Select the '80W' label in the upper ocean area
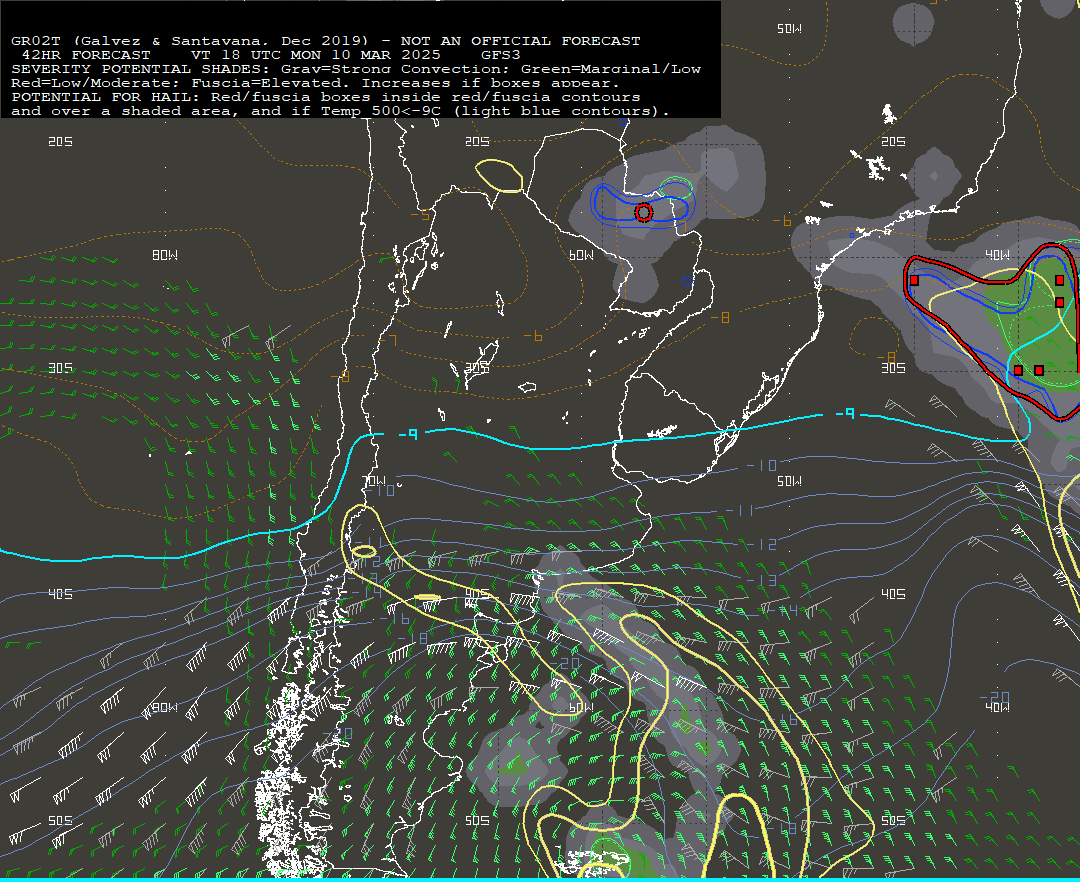The width and height of the screenshot is (1080, 882). (x=165, y=255)
